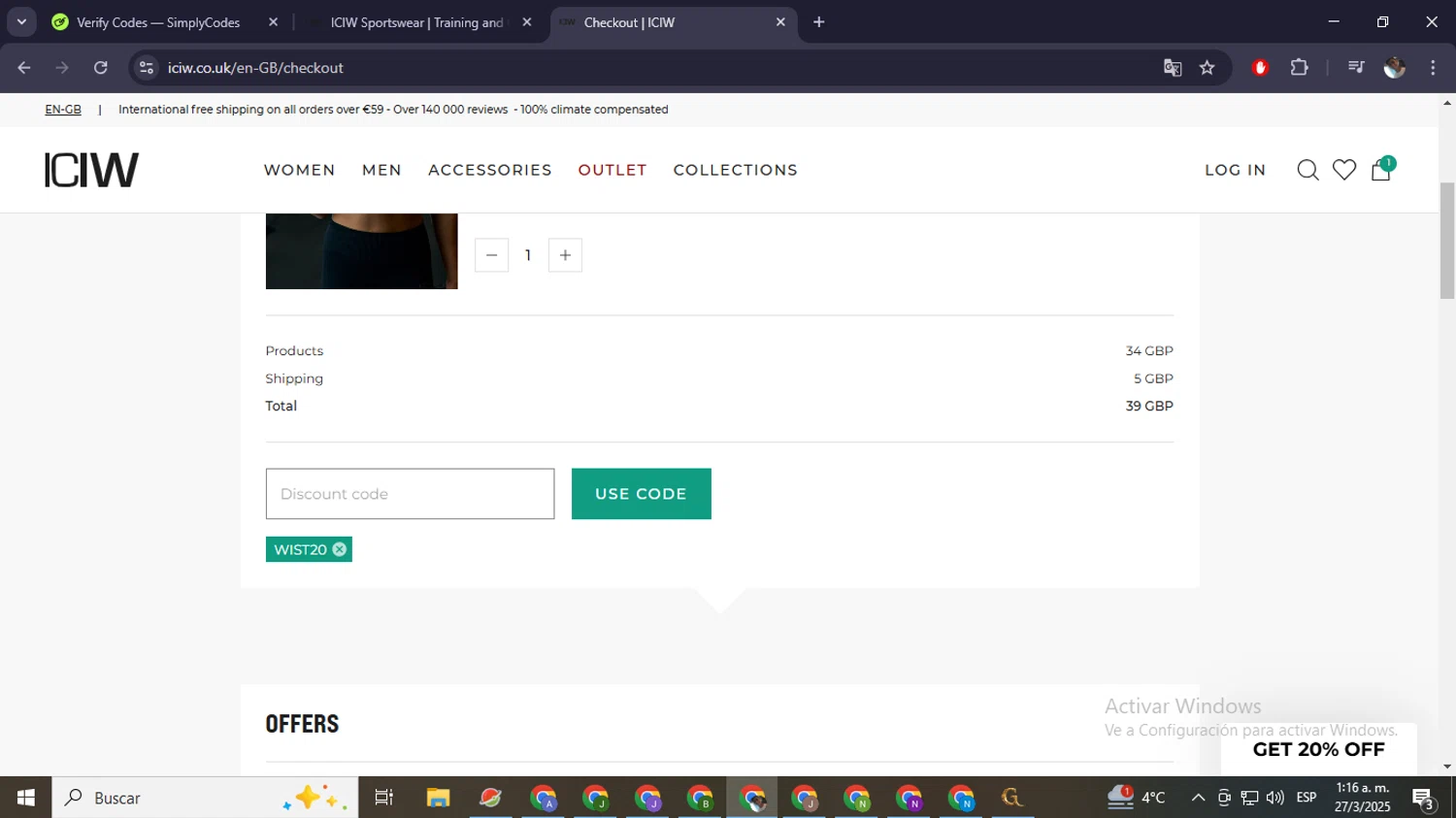Click the USE CODE button
The image size is (1456, 818).
coord(642,494)
